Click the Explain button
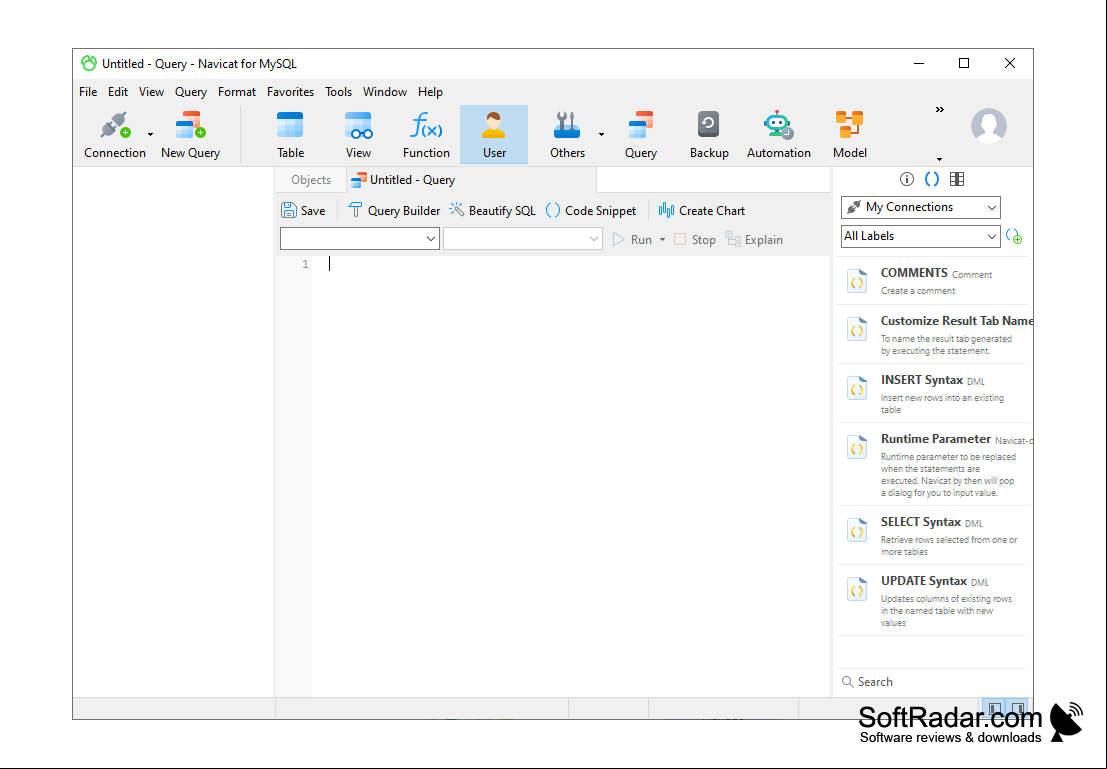The height and width of the screenshot is (769, 1107). (x=754, y=239)
